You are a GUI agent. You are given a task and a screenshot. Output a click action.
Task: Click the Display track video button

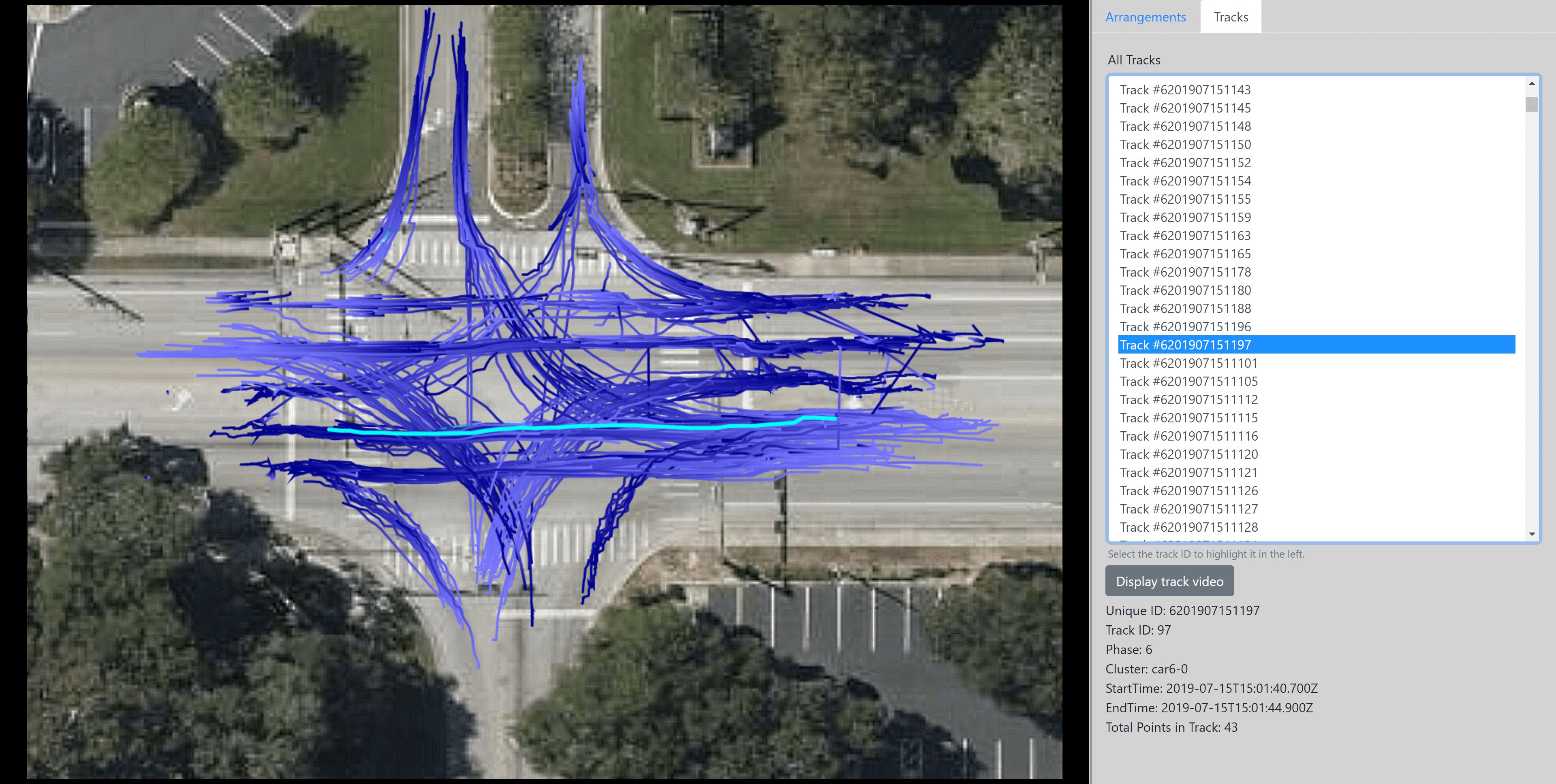1169,581
